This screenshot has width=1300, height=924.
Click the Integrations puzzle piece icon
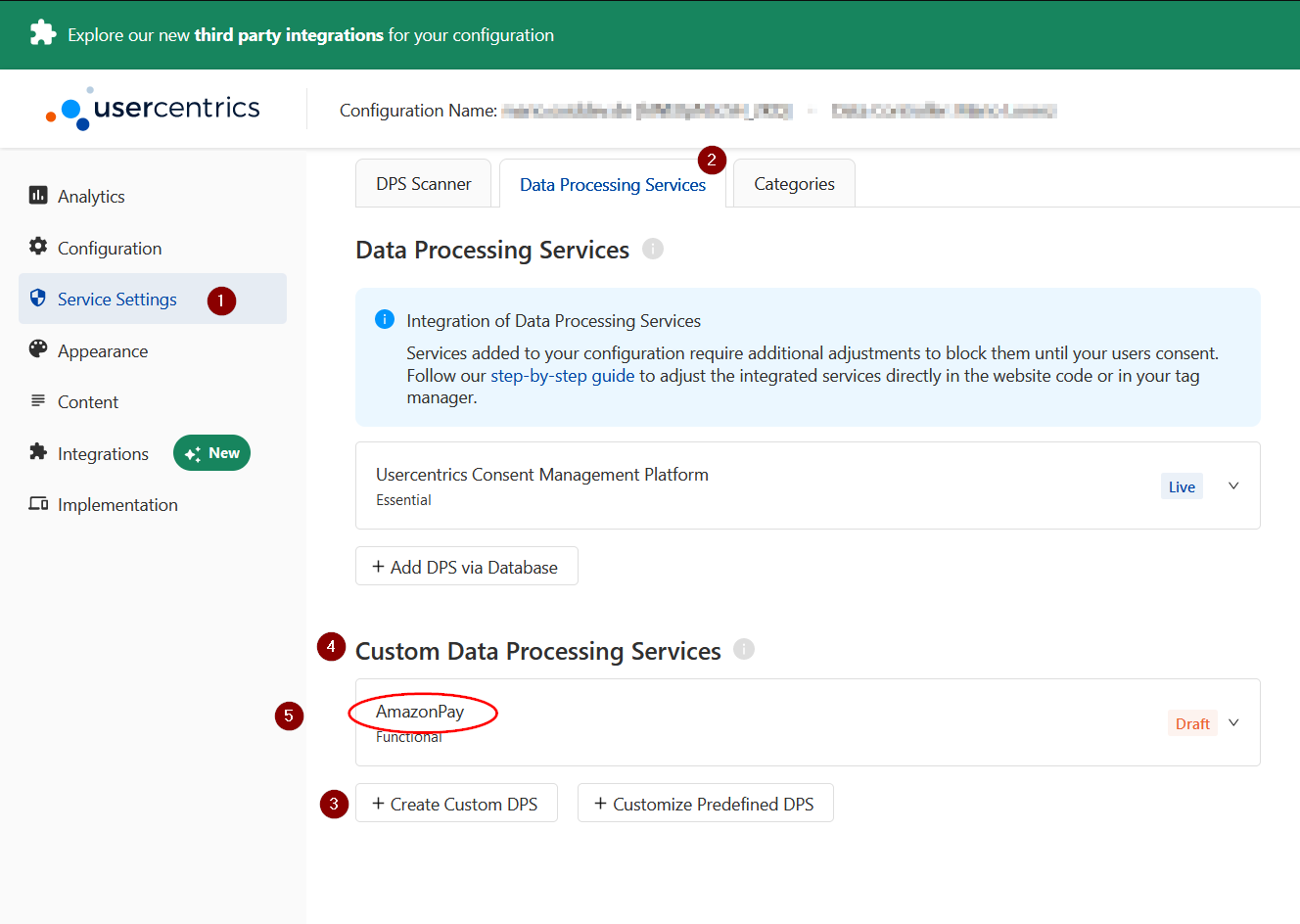(38, 452)
